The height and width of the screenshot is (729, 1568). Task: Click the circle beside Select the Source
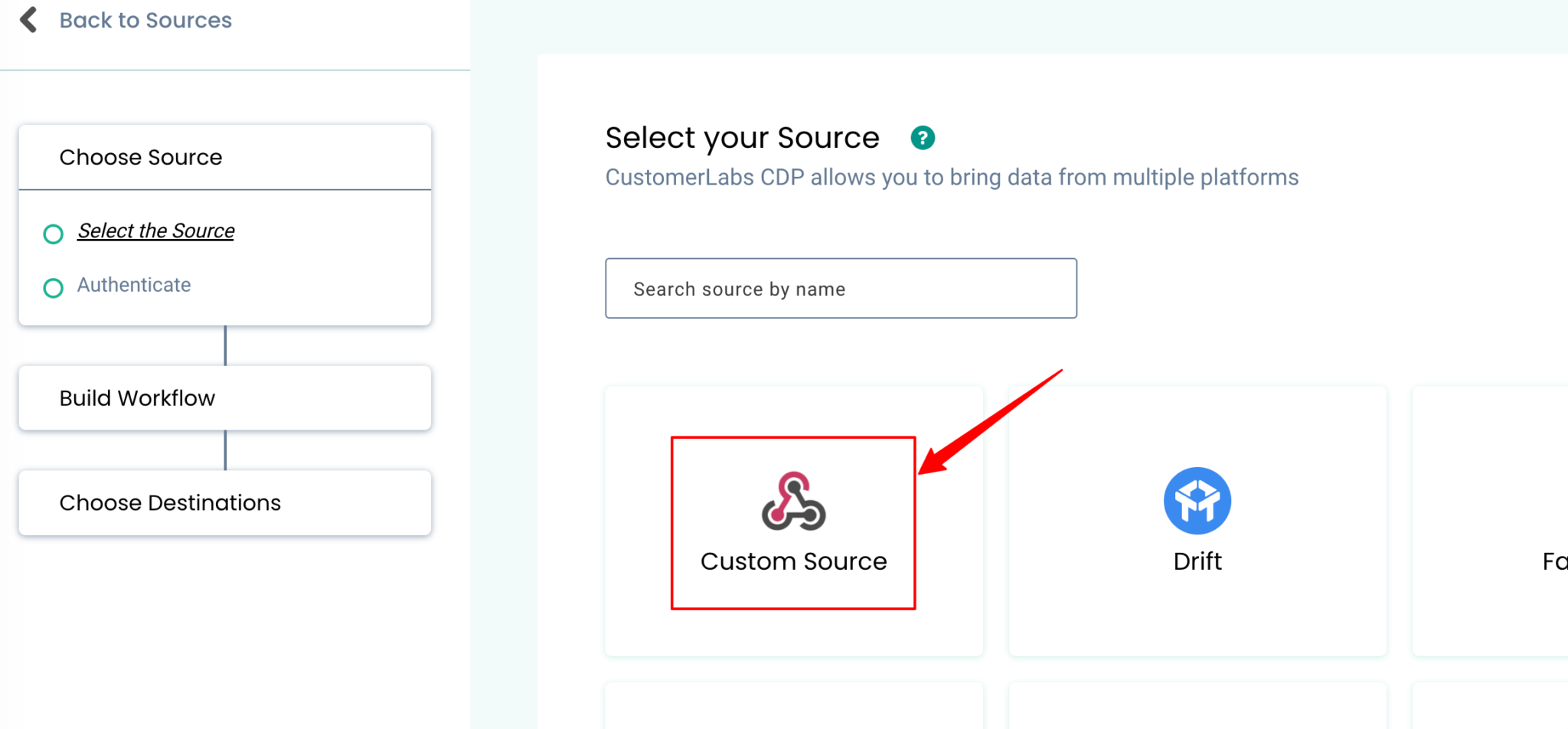[53, 234]
